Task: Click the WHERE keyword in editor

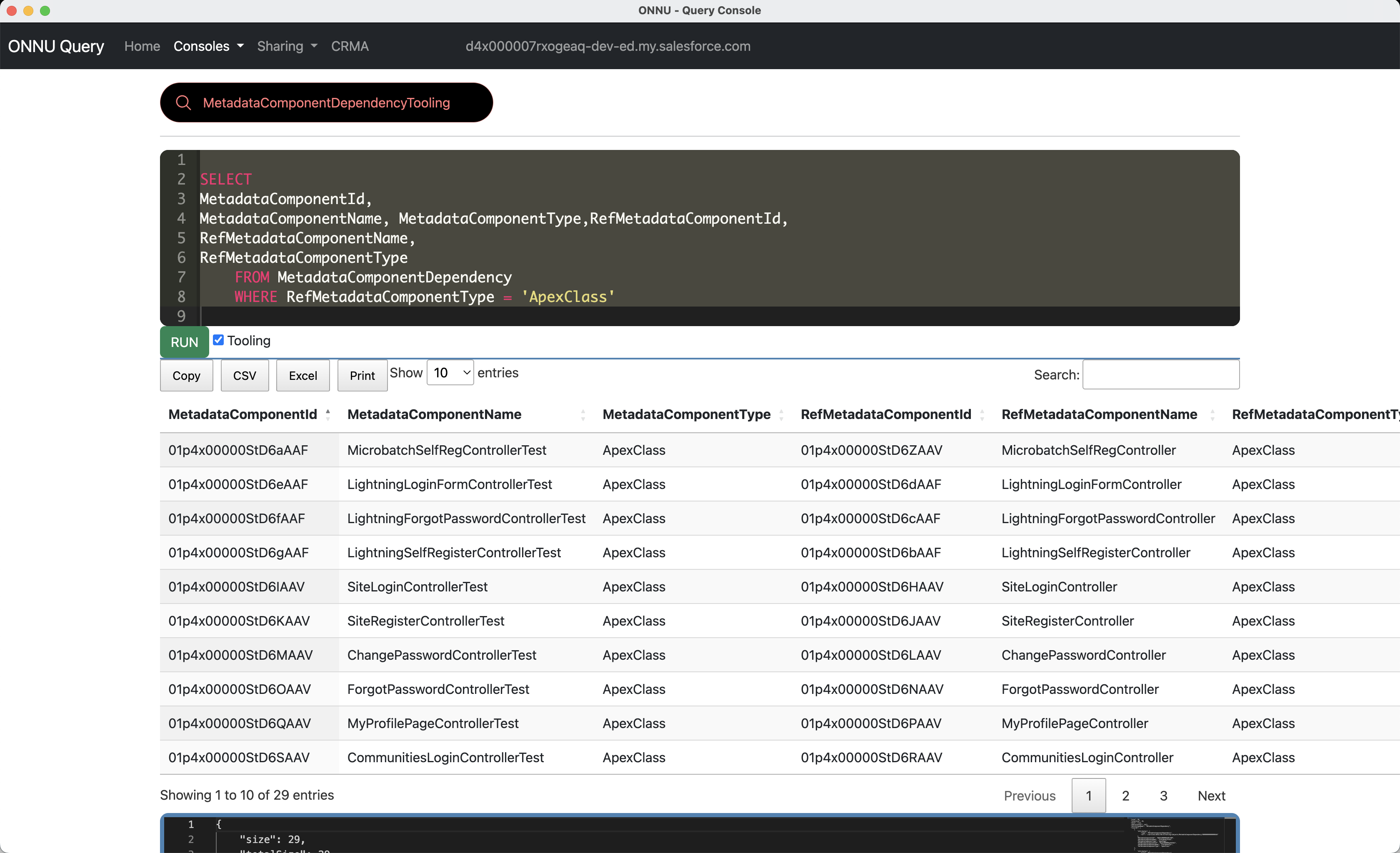Action: tap(256, 297)
